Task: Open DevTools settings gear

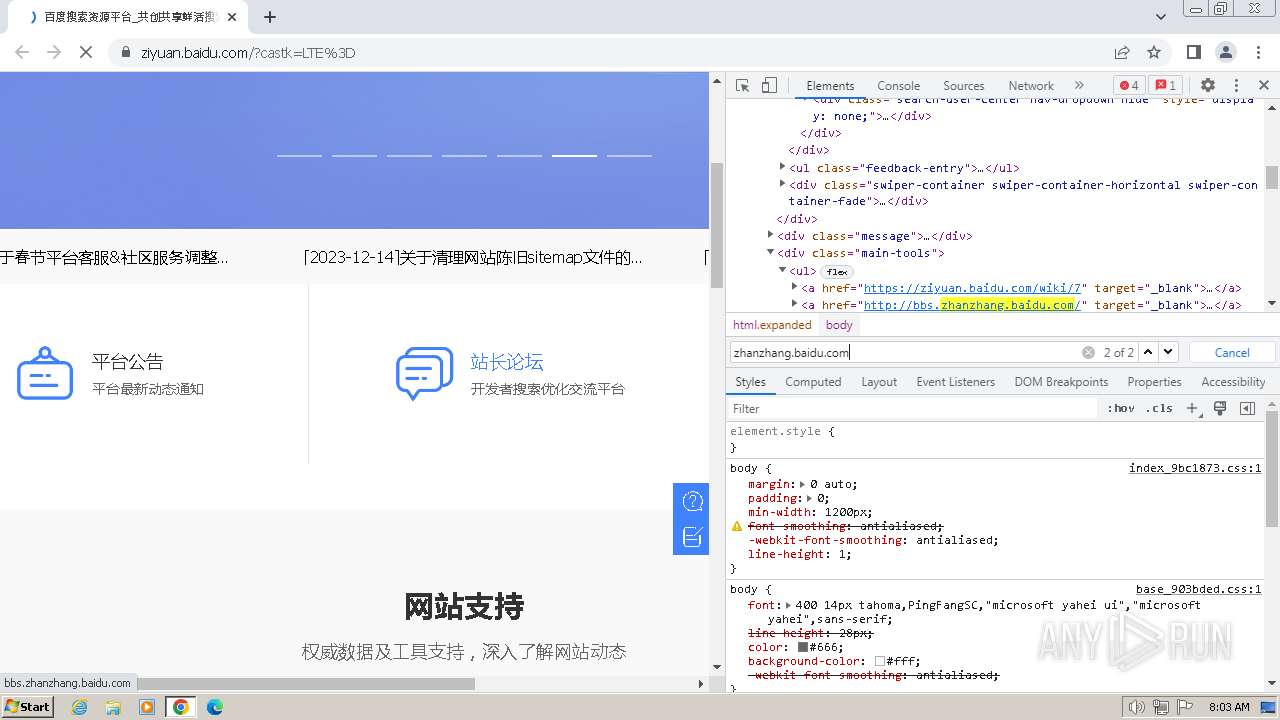Action: [1208, 86]
